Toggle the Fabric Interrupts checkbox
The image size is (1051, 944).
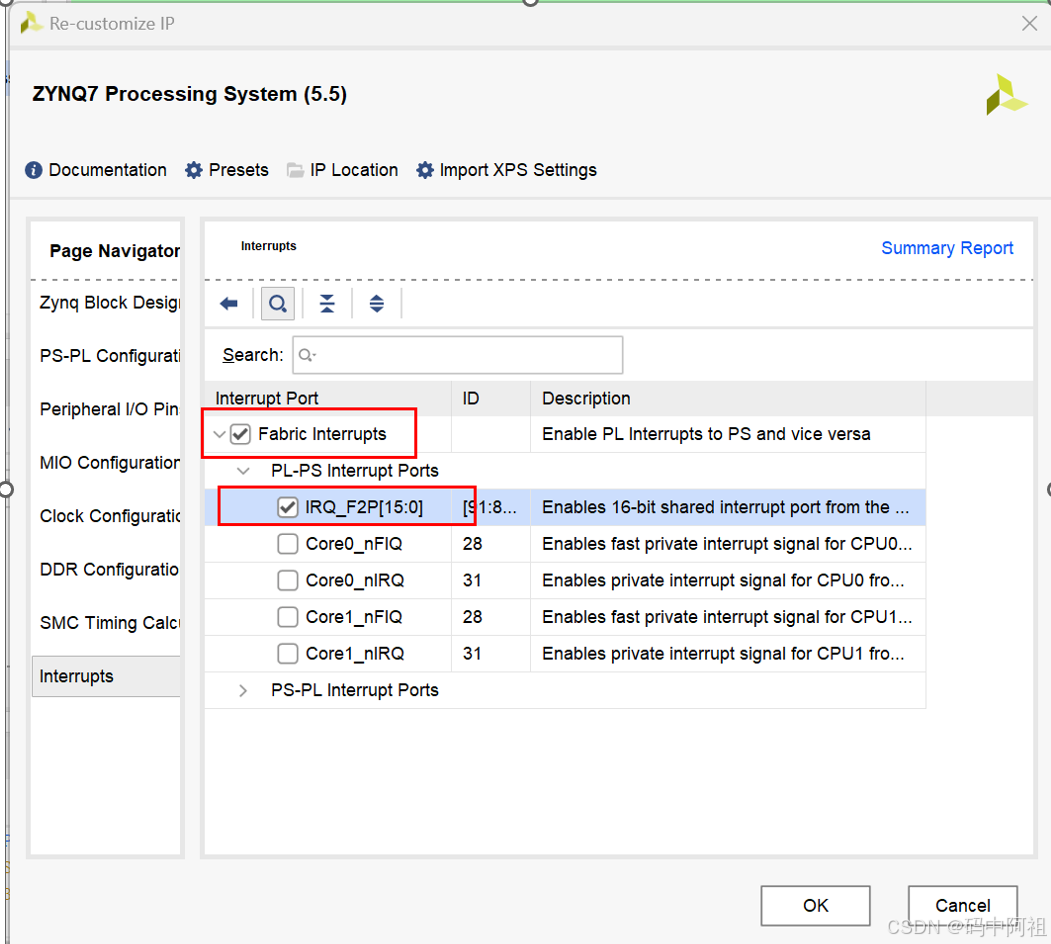click(240, 434)
